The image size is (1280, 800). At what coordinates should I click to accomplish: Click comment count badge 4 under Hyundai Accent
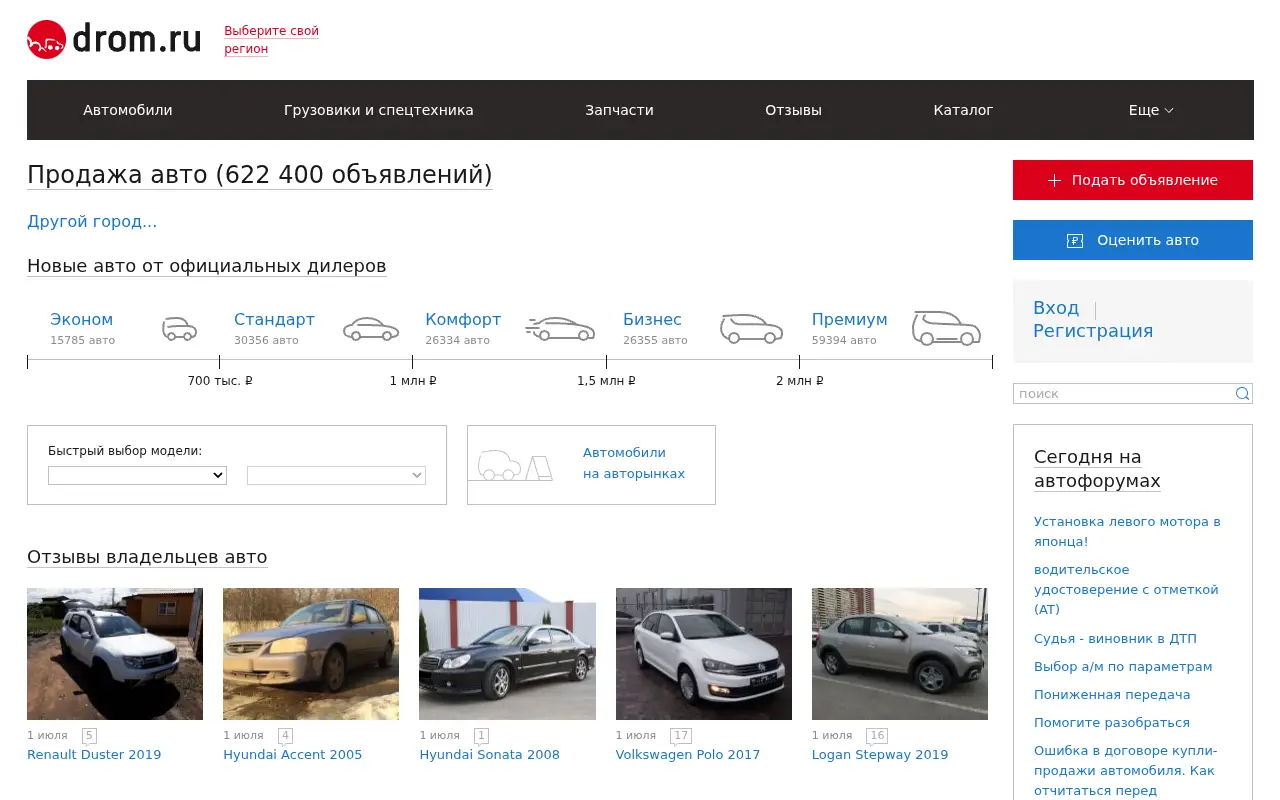(285, 736)
